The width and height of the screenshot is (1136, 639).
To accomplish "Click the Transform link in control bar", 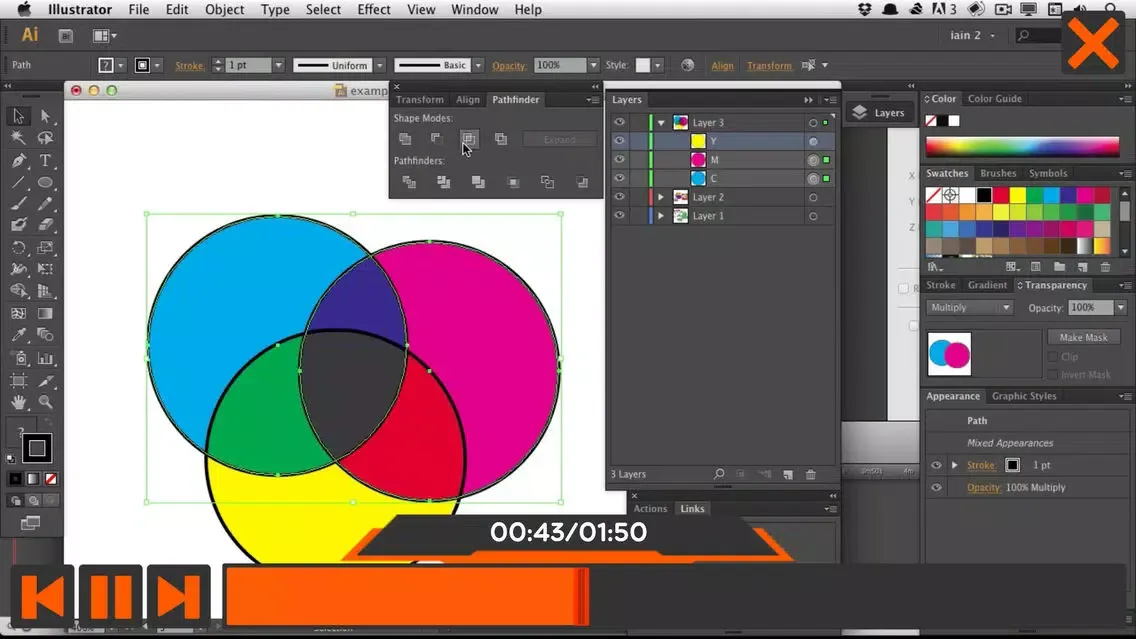I will [769, 65].
